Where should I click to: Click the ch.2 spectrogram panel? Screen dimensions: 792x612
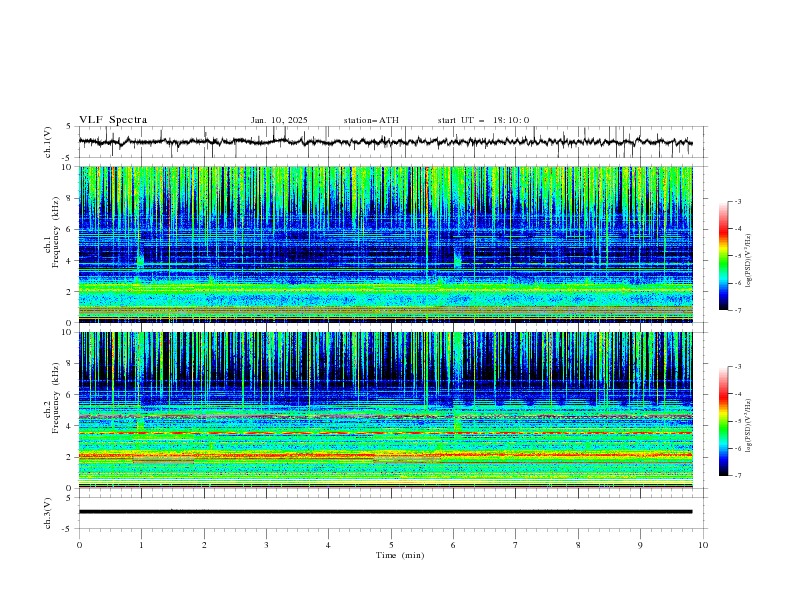(385, 410)
